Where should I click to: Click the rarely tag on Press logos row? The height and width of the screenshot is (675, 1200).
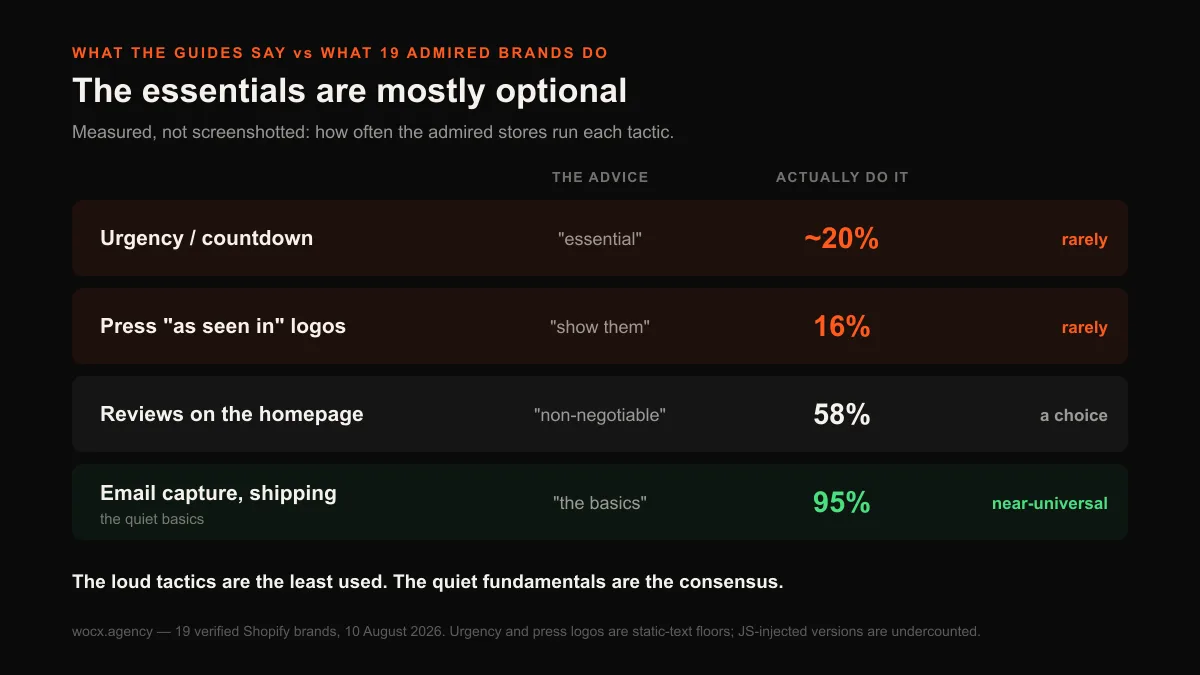coord(1084,328)
